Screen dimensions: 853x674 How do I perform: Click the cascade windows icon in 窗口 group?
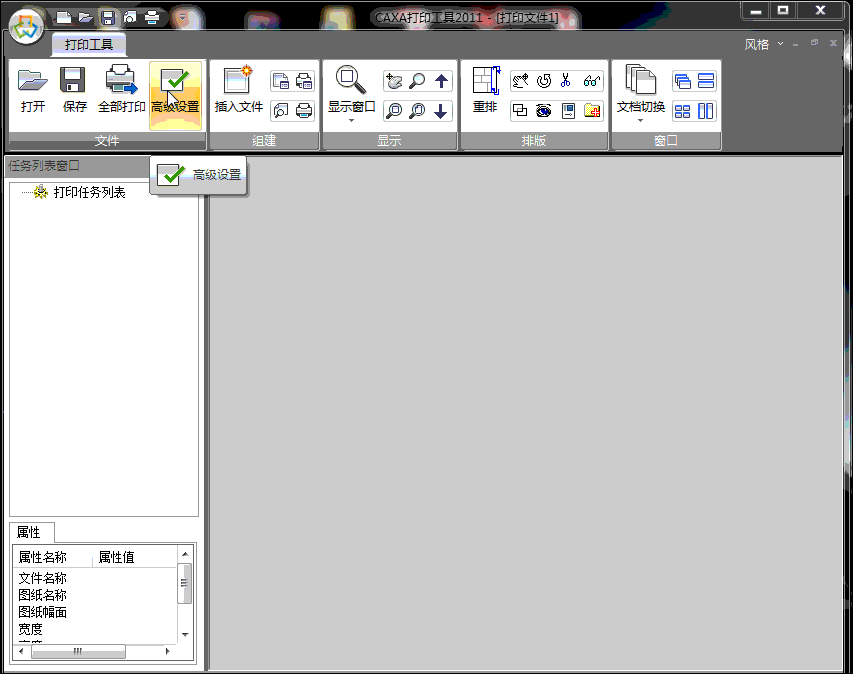tap(683, 81)
